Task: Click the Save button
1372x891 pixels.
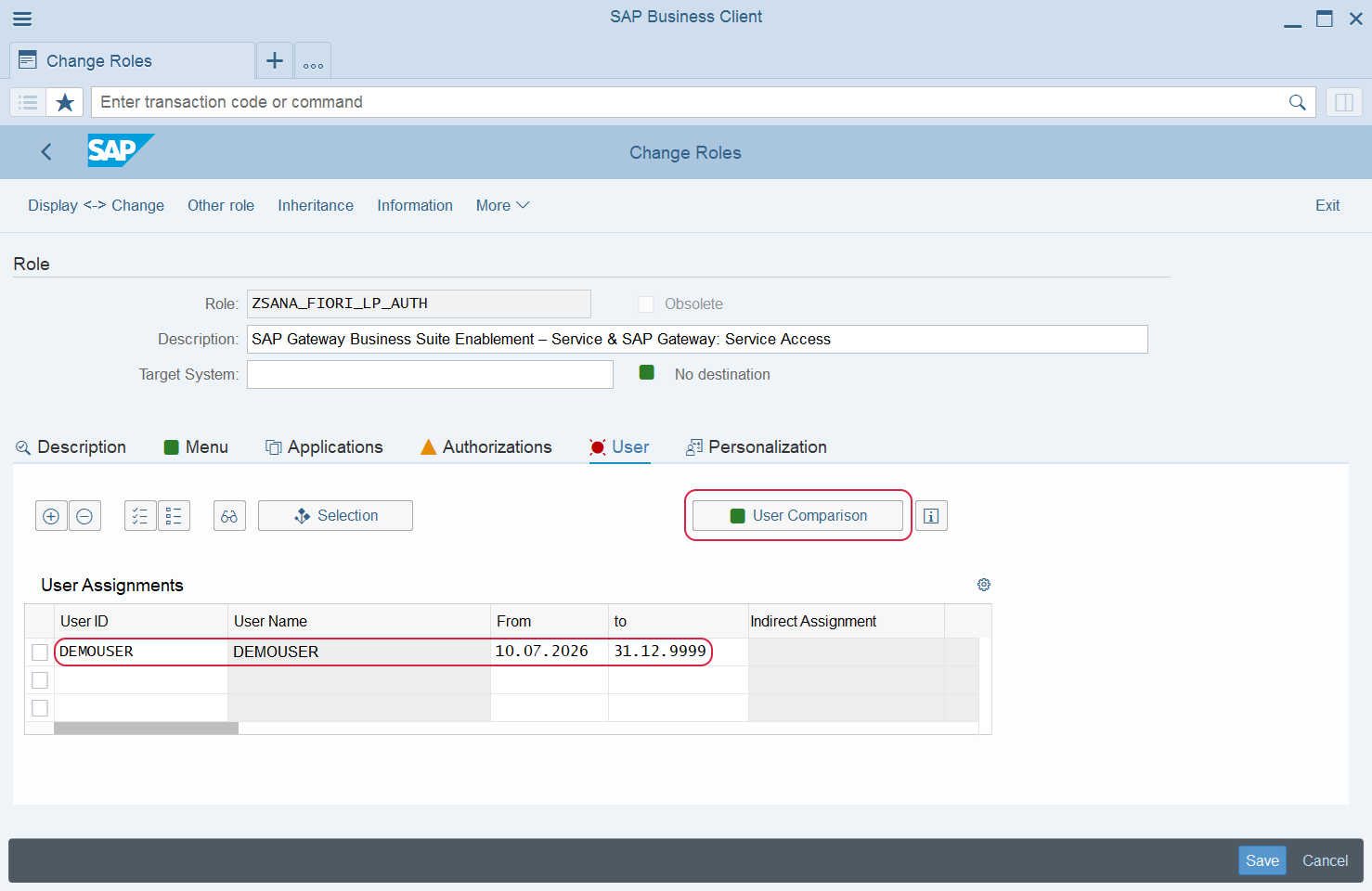Action: 1262,860
